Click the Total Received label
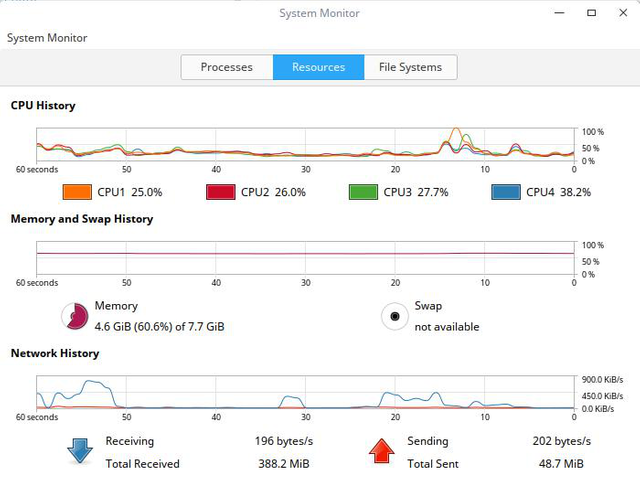 [142, 464]
